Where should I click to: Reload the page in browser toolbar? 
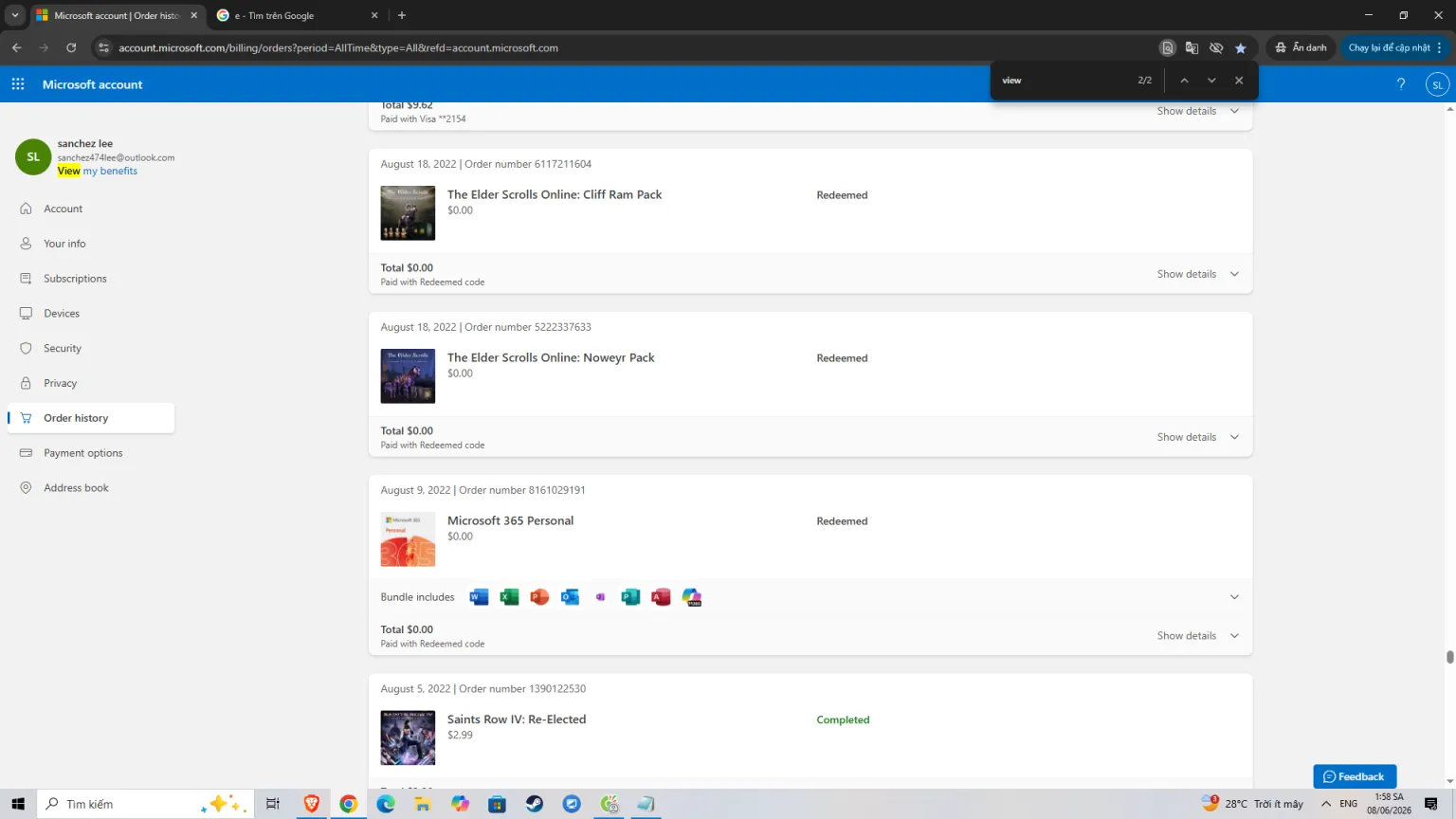(x=71, y=47)
